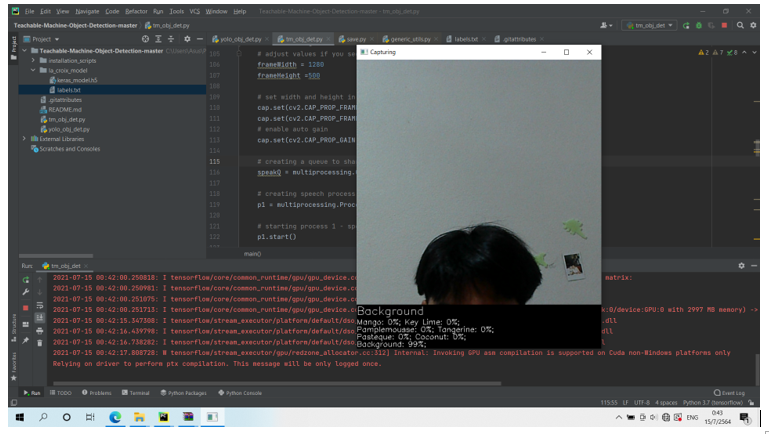This screenshot has height=434, width=769.
Task: Click Rerun icon in Run panel
Action: [26, 280]
